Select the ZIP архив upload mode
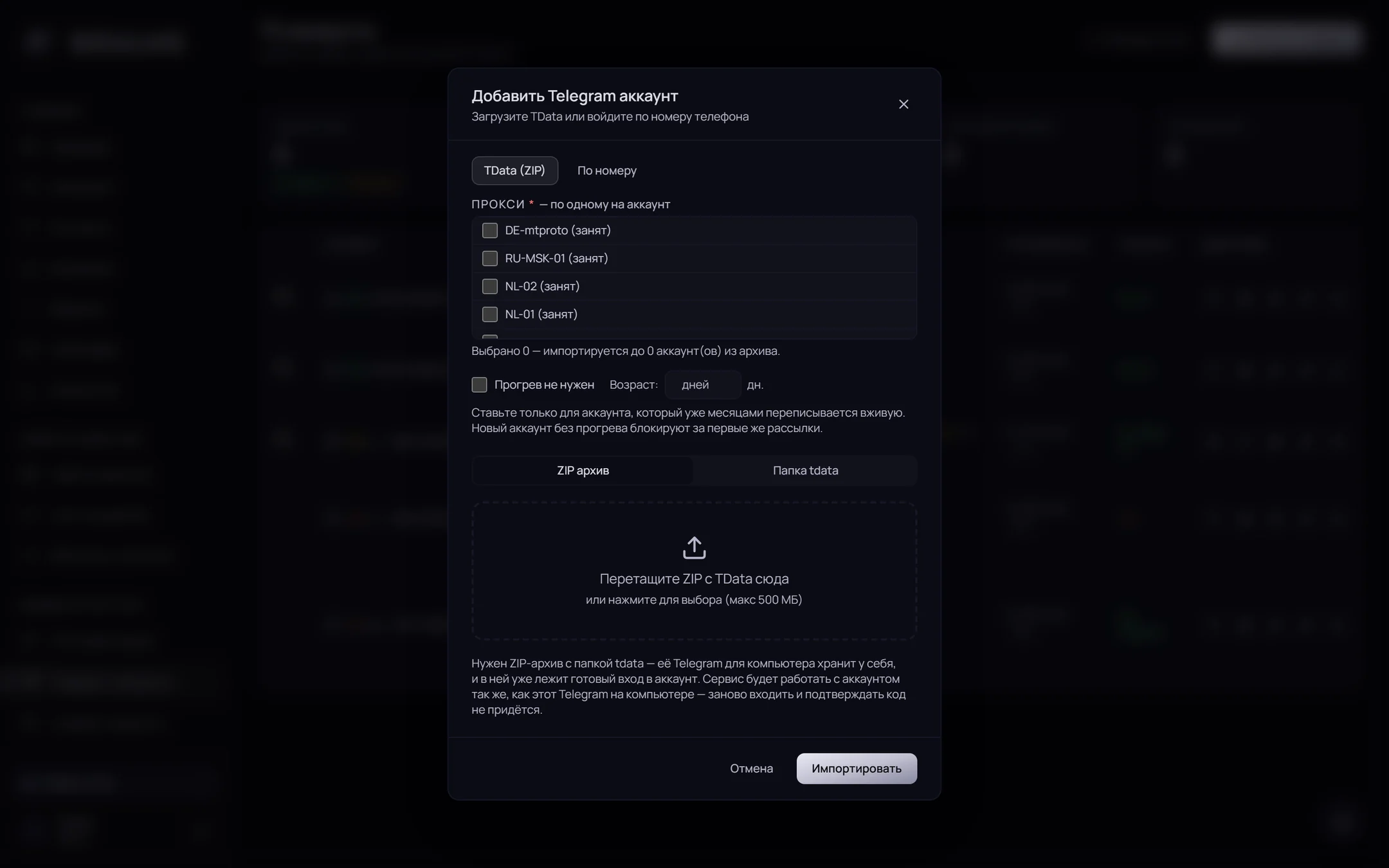The image size is (1389, 868). [583, 471]
